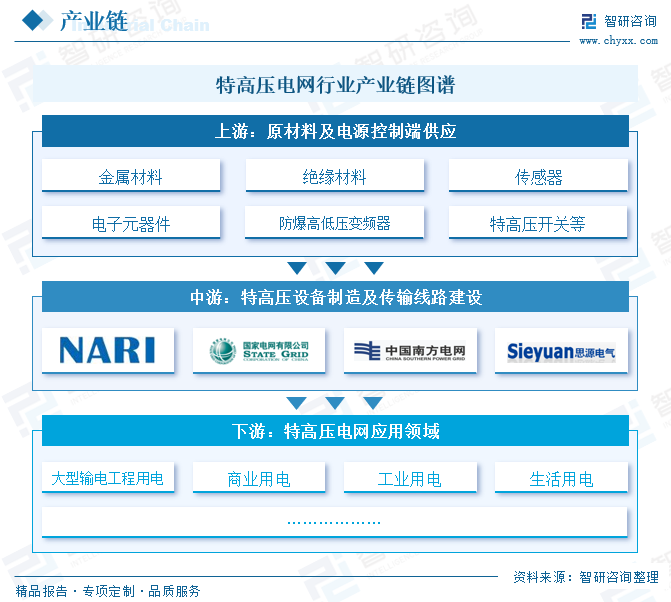Click the 智研咨询 brand name text
This screenshot has width=671, height=602.
[630, 21]
